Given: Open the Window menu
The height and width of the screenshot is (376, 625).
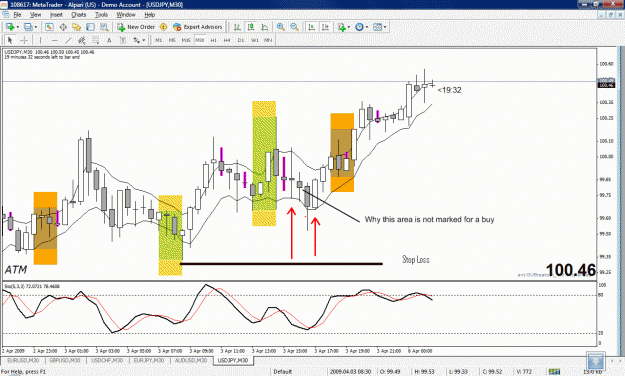Looking at the screenshot, I should 126,15.
